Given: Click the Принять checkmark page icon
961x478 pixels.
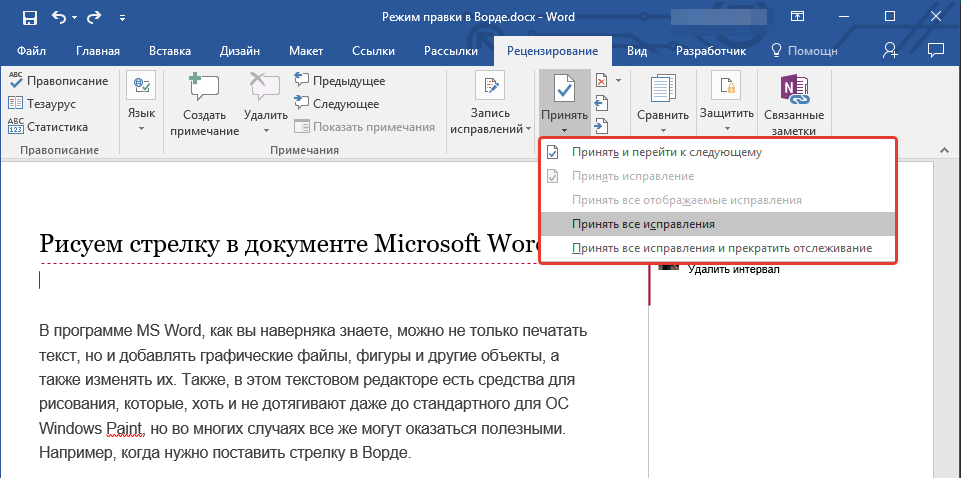Looking at the screenshot, I should (564, 88).
